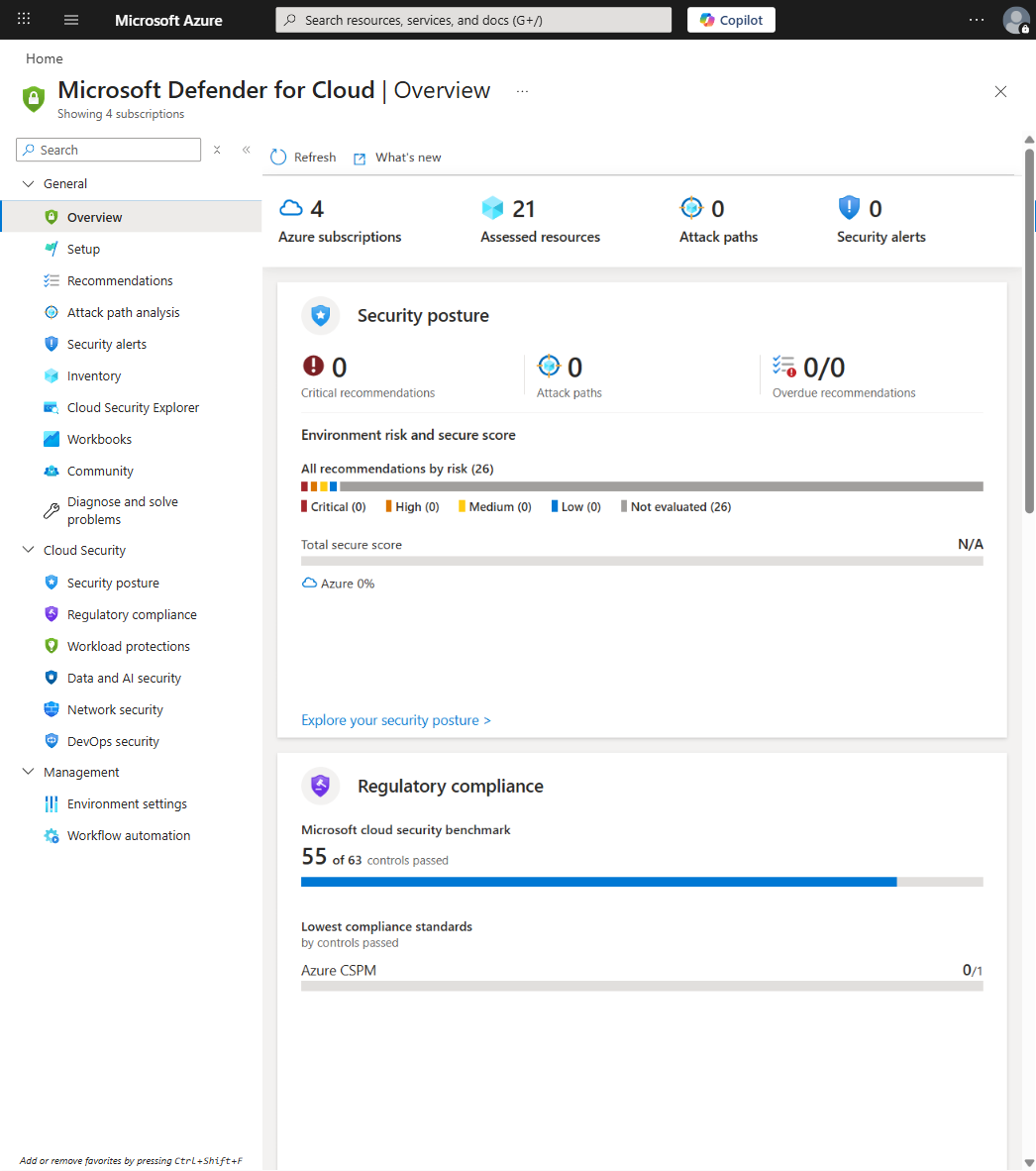Click the Workload protections shield icon

[51, 645]
